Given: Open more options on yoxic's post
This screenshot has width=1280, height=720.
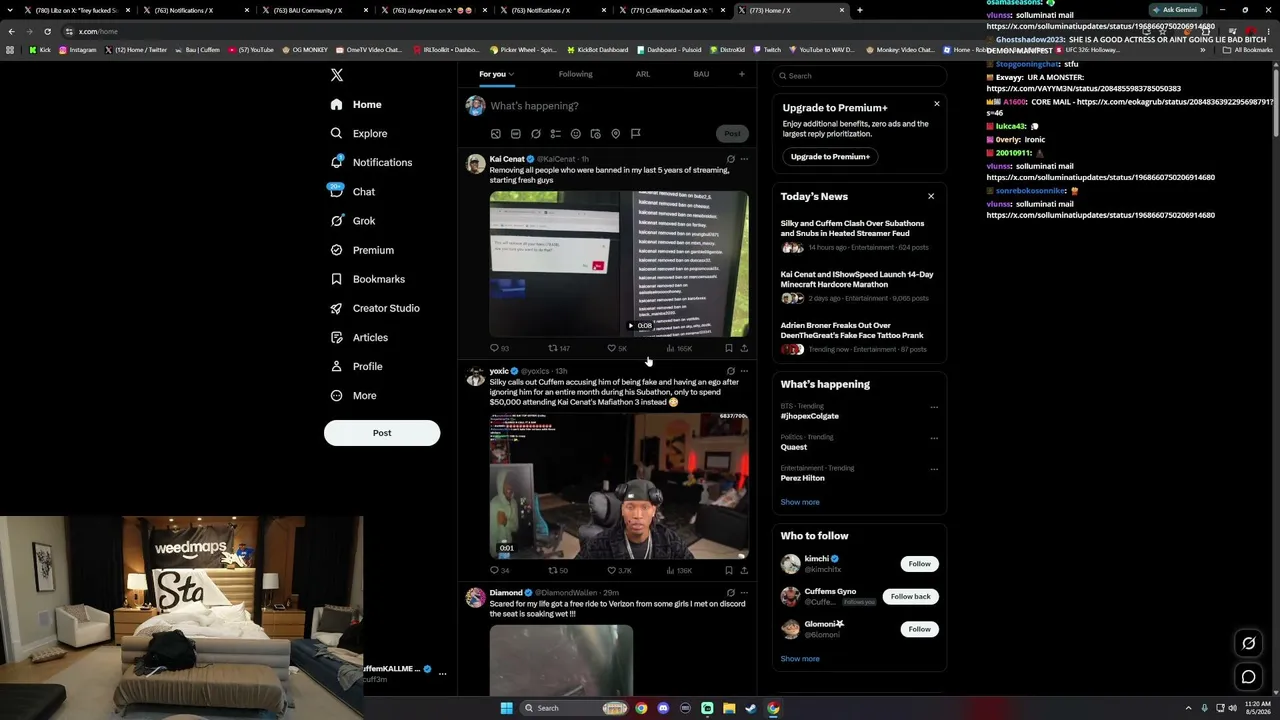Looking at the screenshot, I should click(x=744, y=371).
